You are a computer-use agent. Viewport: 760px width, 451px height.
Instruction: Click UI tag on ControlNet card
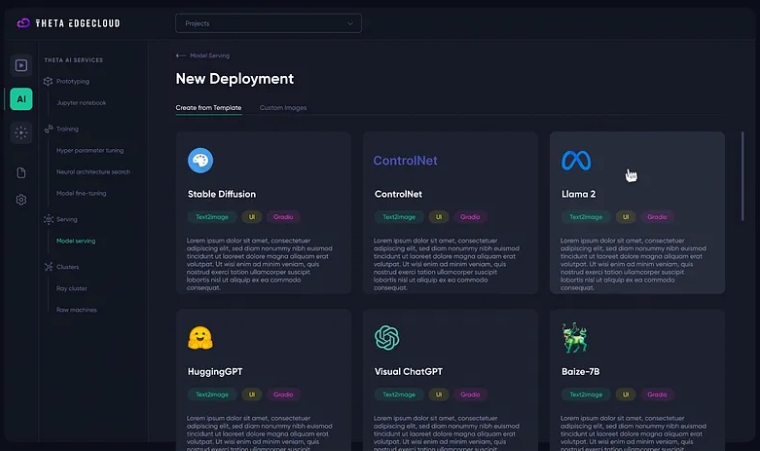(x=439, y=217)
